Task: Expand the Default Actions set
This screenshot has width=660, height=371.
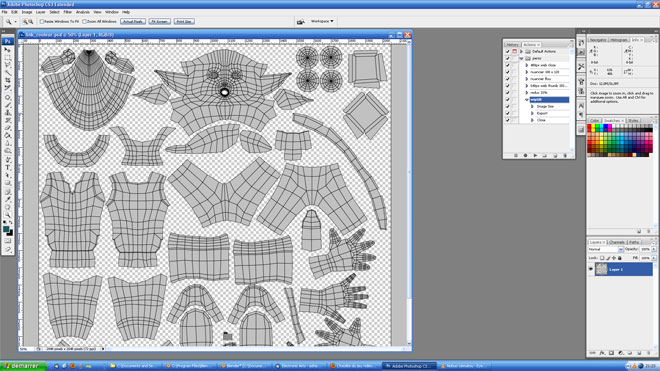Action: coord(522,51)
